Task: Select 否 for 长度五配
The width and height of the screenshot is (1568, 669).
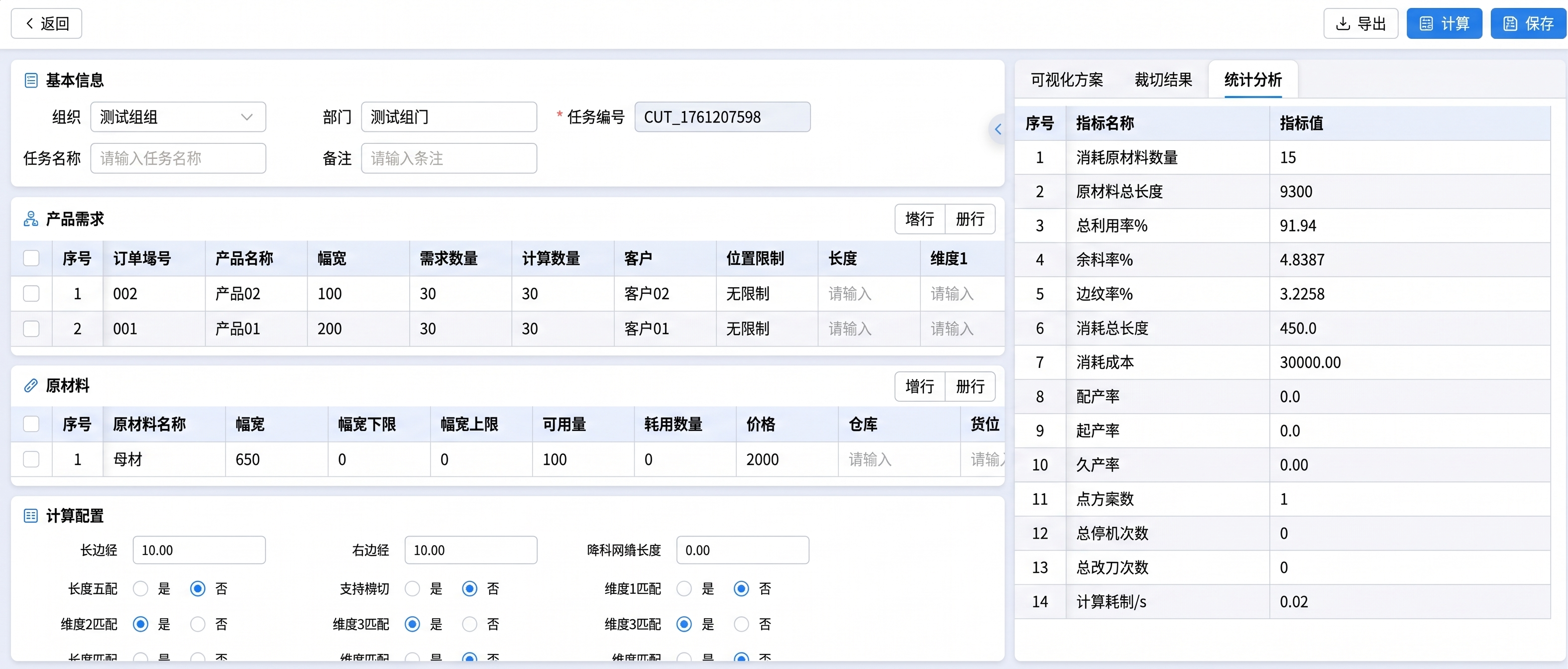Action: tap(198, 589)
